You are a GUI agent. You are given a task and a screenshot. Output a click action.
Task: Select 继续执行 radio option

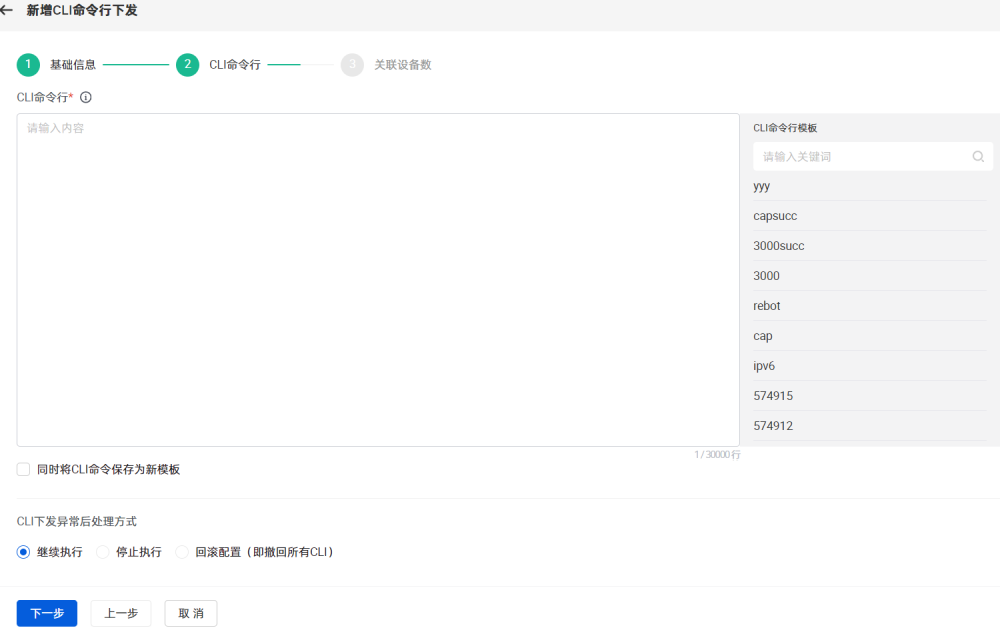click(x=23, y=552)
